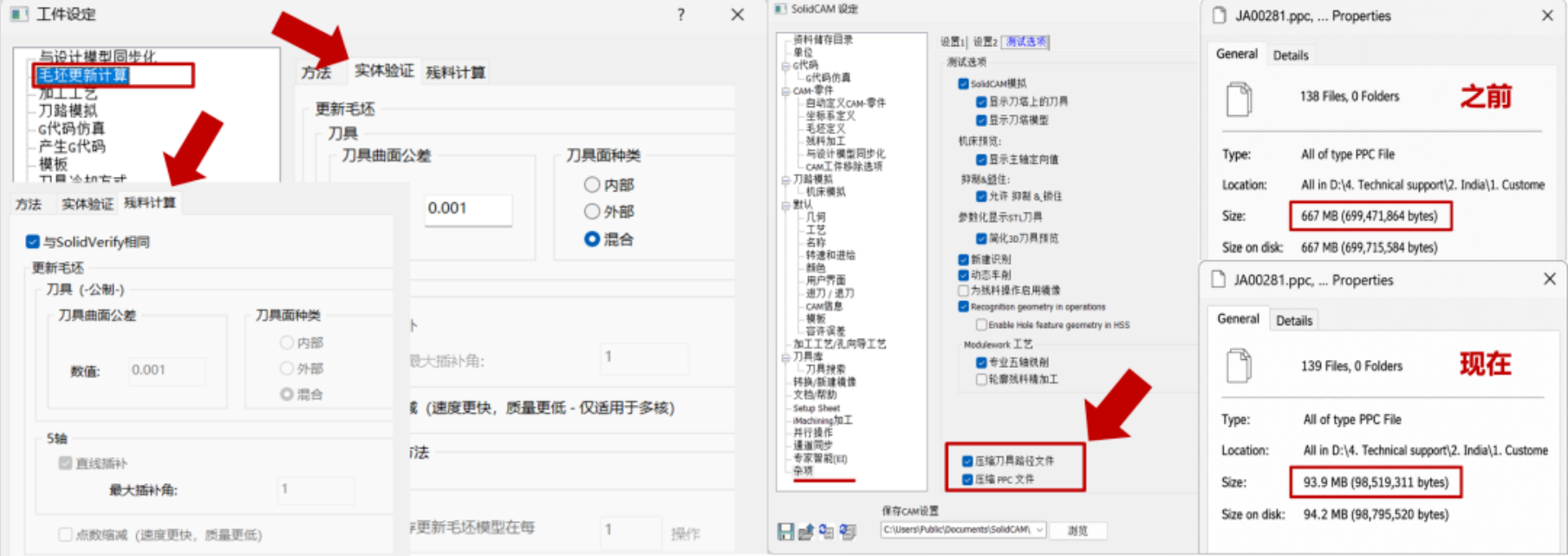Open the 实体验证 tab in upper panel
This screenshot has width=1568, height=556.
pyautogui.click(x=384, y=70)
